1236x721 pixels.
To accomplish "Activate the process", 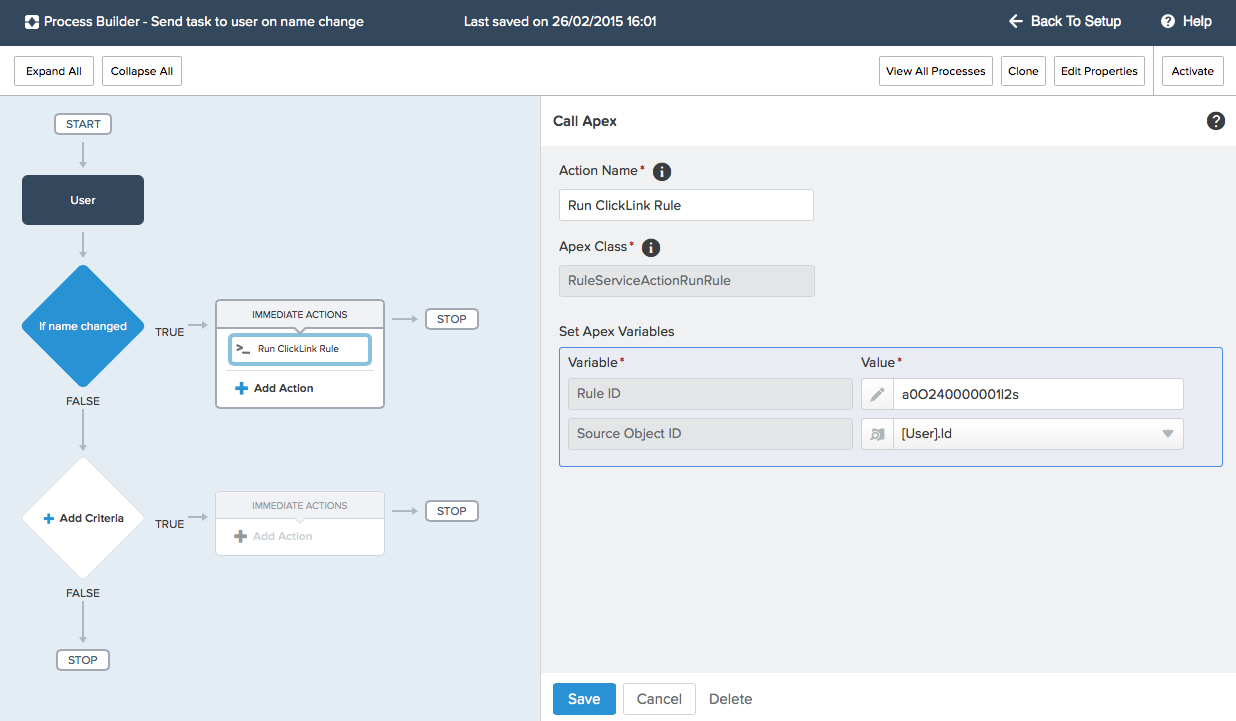I will pos(1192,71).
